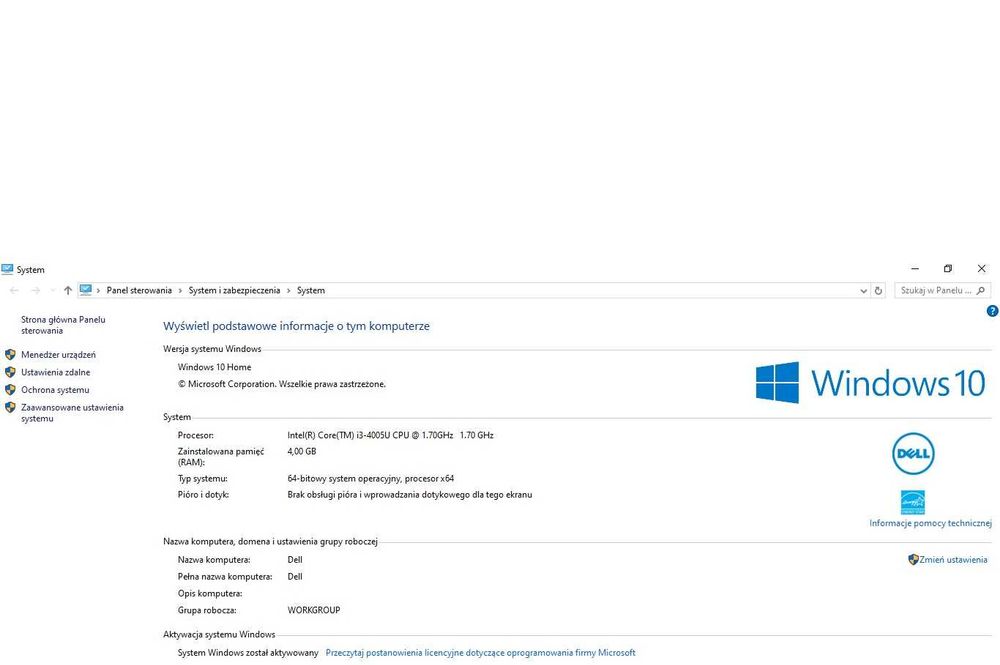Click the Intel Core i3-4005U processor value
Screen dimensions: 1000x665
point(390,435)
